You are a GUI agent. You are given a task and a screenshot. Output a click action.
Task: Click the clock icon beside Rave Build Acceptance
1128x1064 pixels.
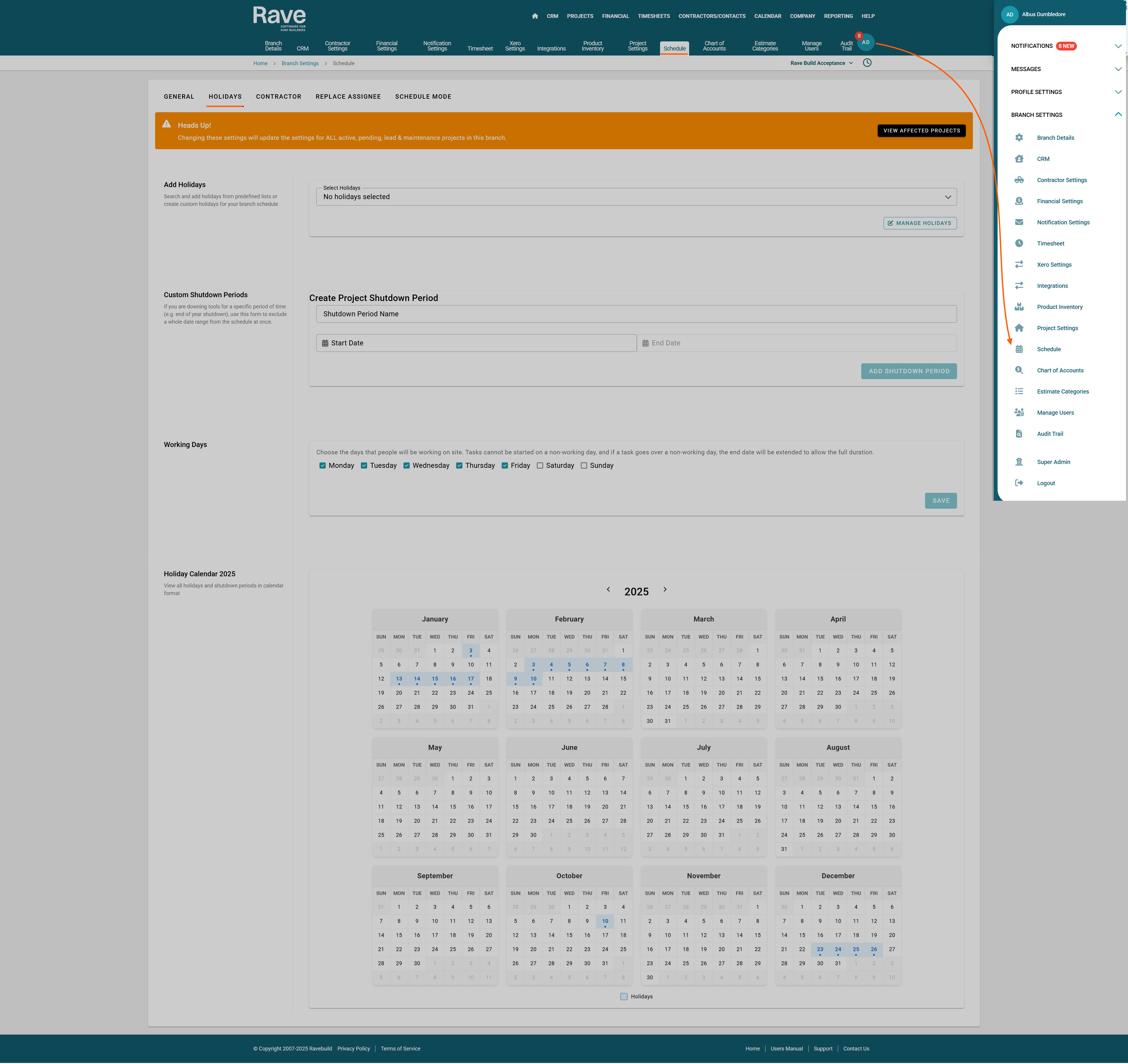tap(867, 63)
